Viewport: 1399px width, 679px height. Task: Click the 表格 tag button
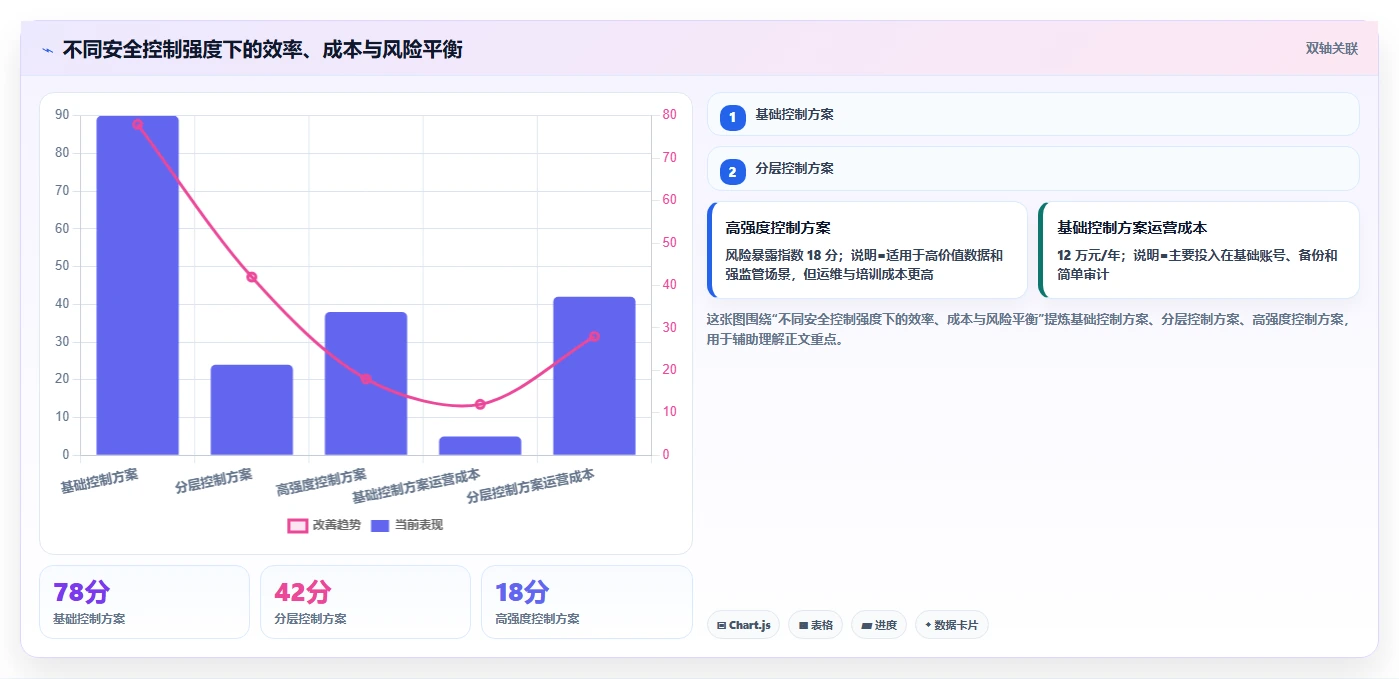coord(816,625)
